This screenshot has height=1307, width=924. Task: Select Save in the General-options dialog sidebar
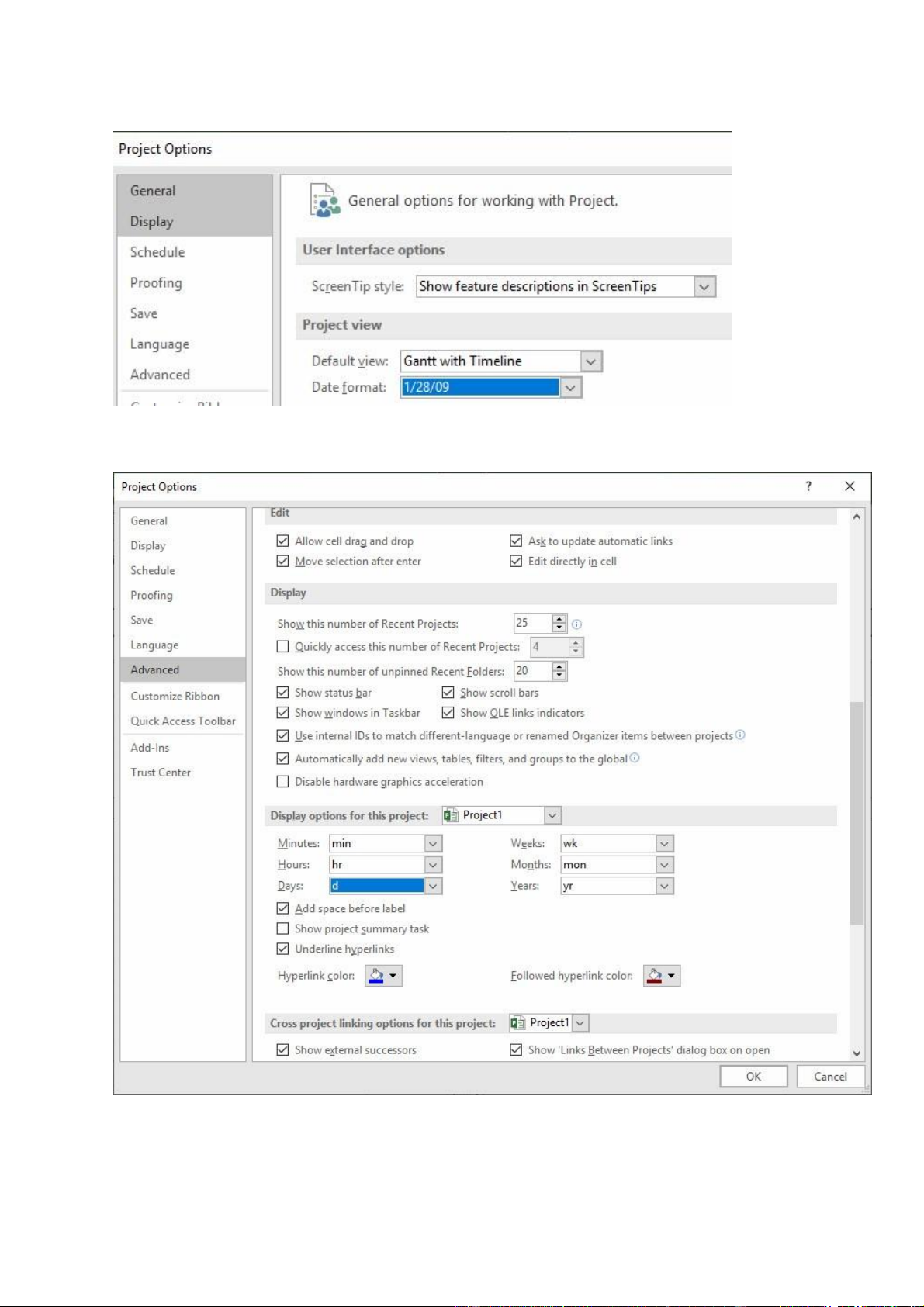pos(195,313)
